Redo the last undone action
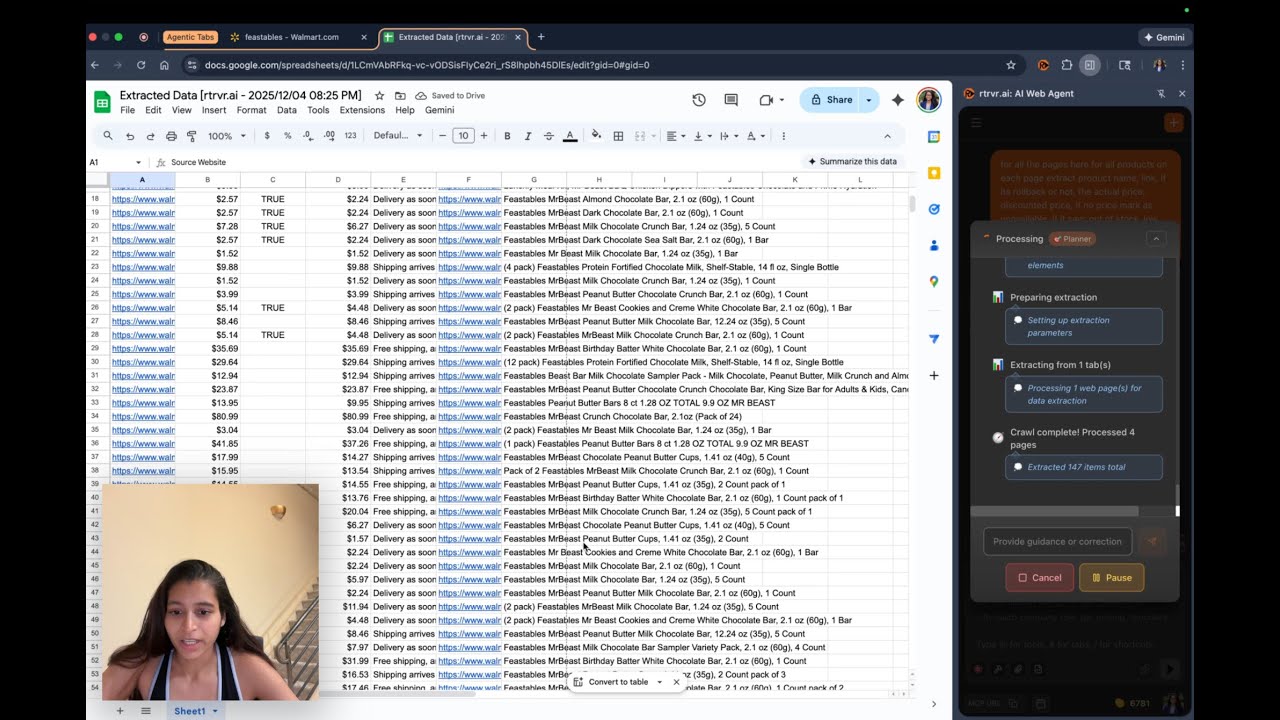 [x=151, y=136]
